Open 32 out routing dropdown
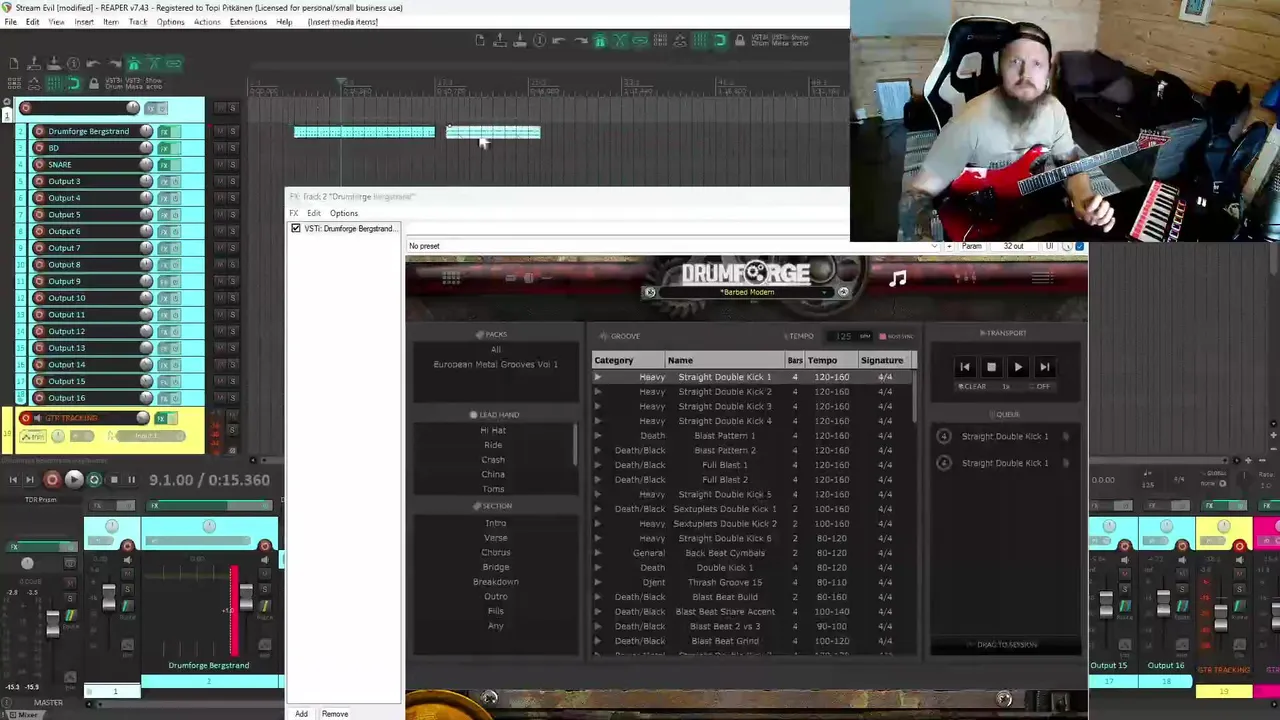1280x720 pixels. click(x=1014, y=246)
